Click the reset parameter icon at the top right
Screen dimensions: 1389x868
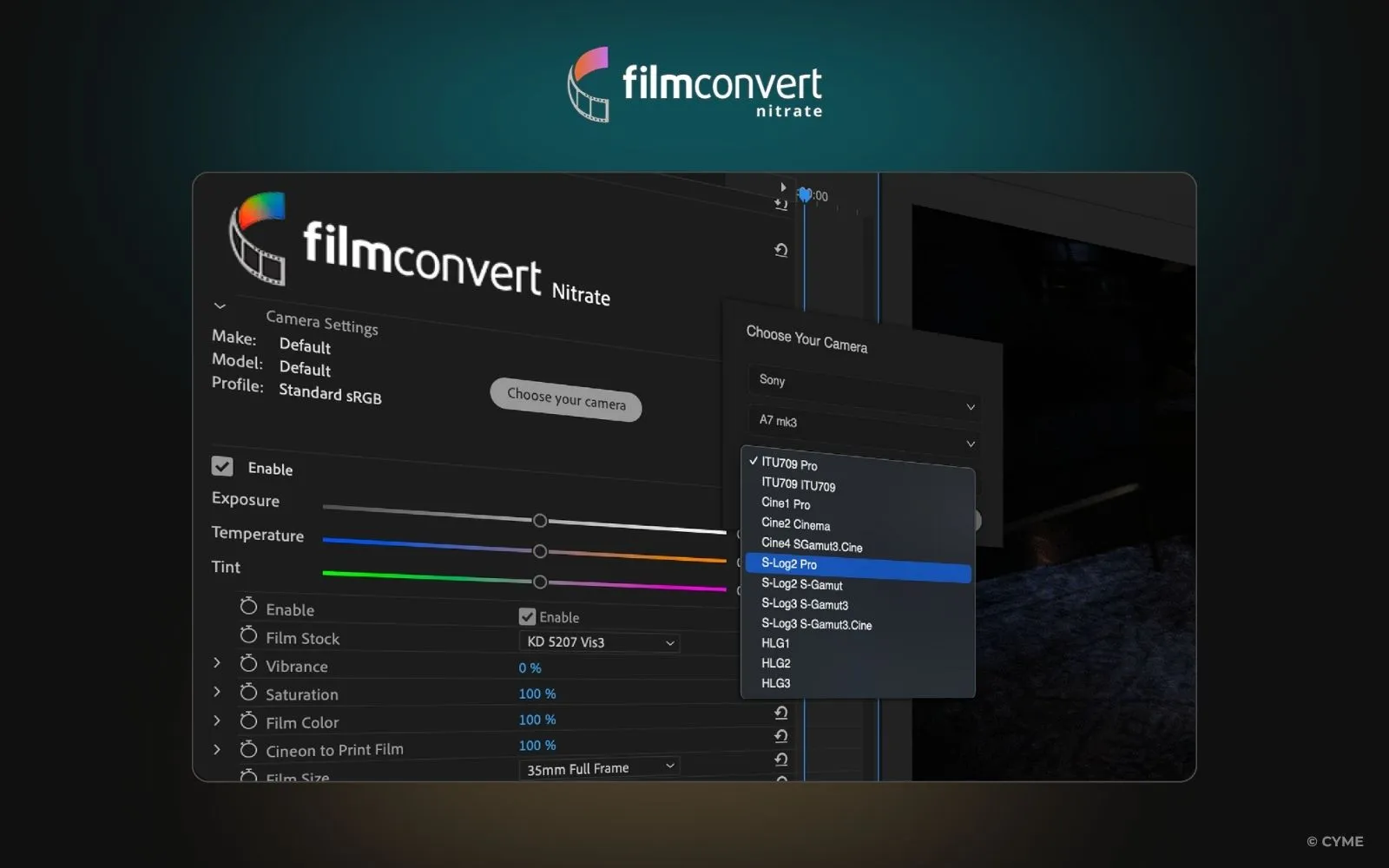point(780,250)
